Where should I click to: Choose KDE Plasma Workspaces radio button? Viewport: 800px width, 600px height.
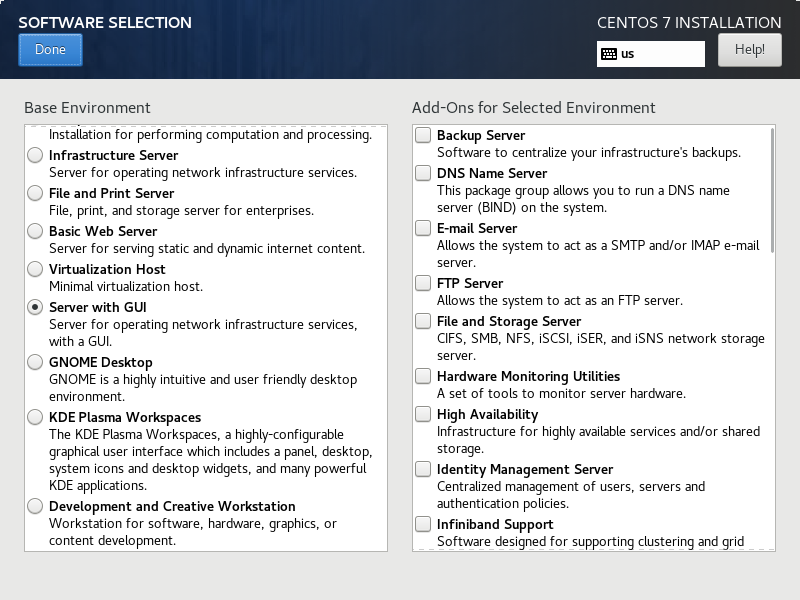35,417
